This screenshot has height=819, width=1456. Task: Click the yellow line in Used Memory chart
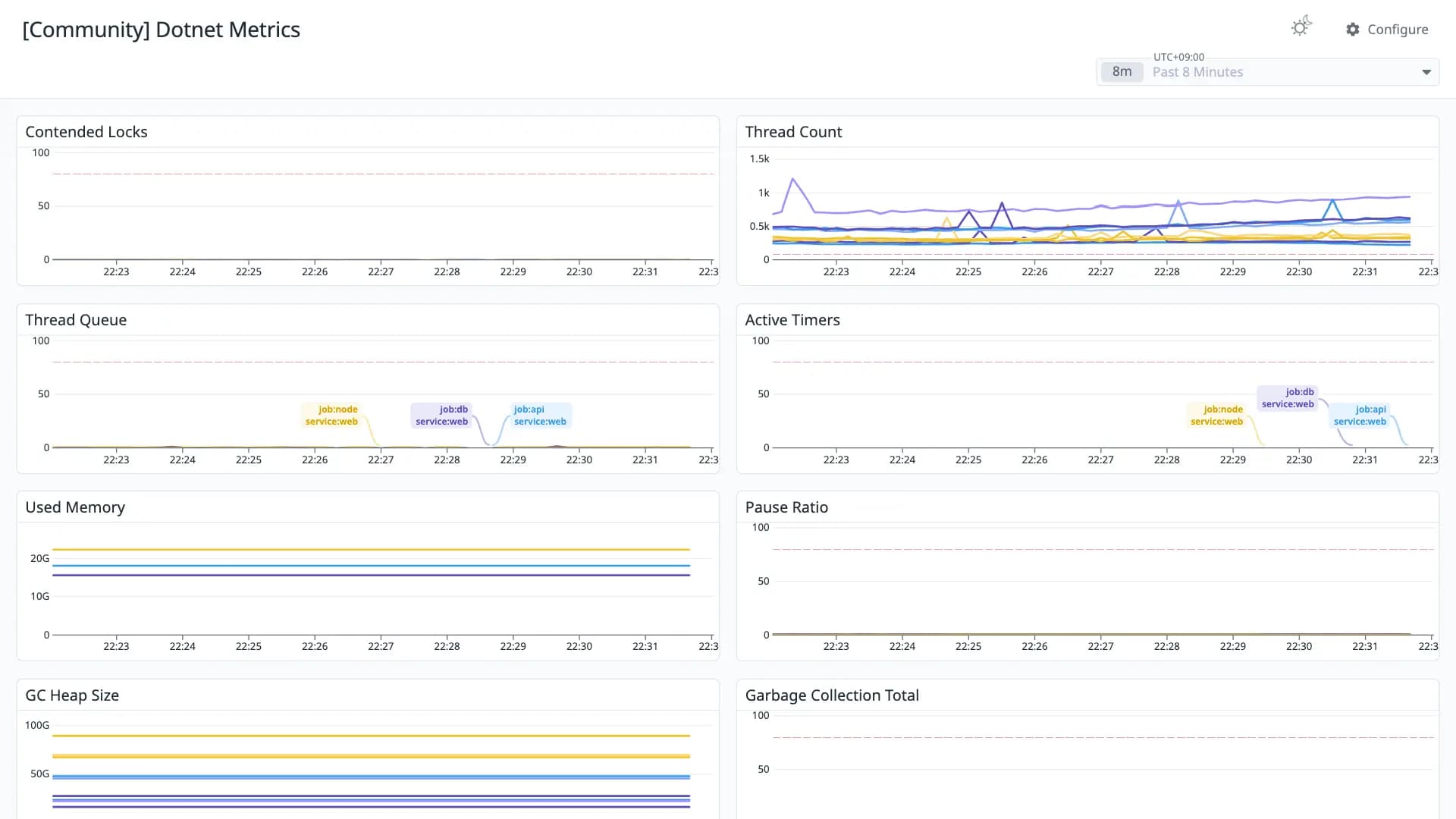(x=371, y=549)
